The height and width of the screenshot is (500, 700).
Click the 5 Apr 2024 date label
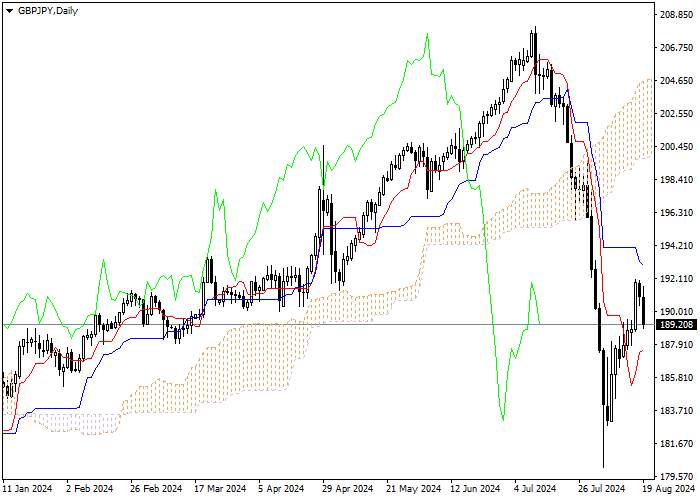(283, 488)
